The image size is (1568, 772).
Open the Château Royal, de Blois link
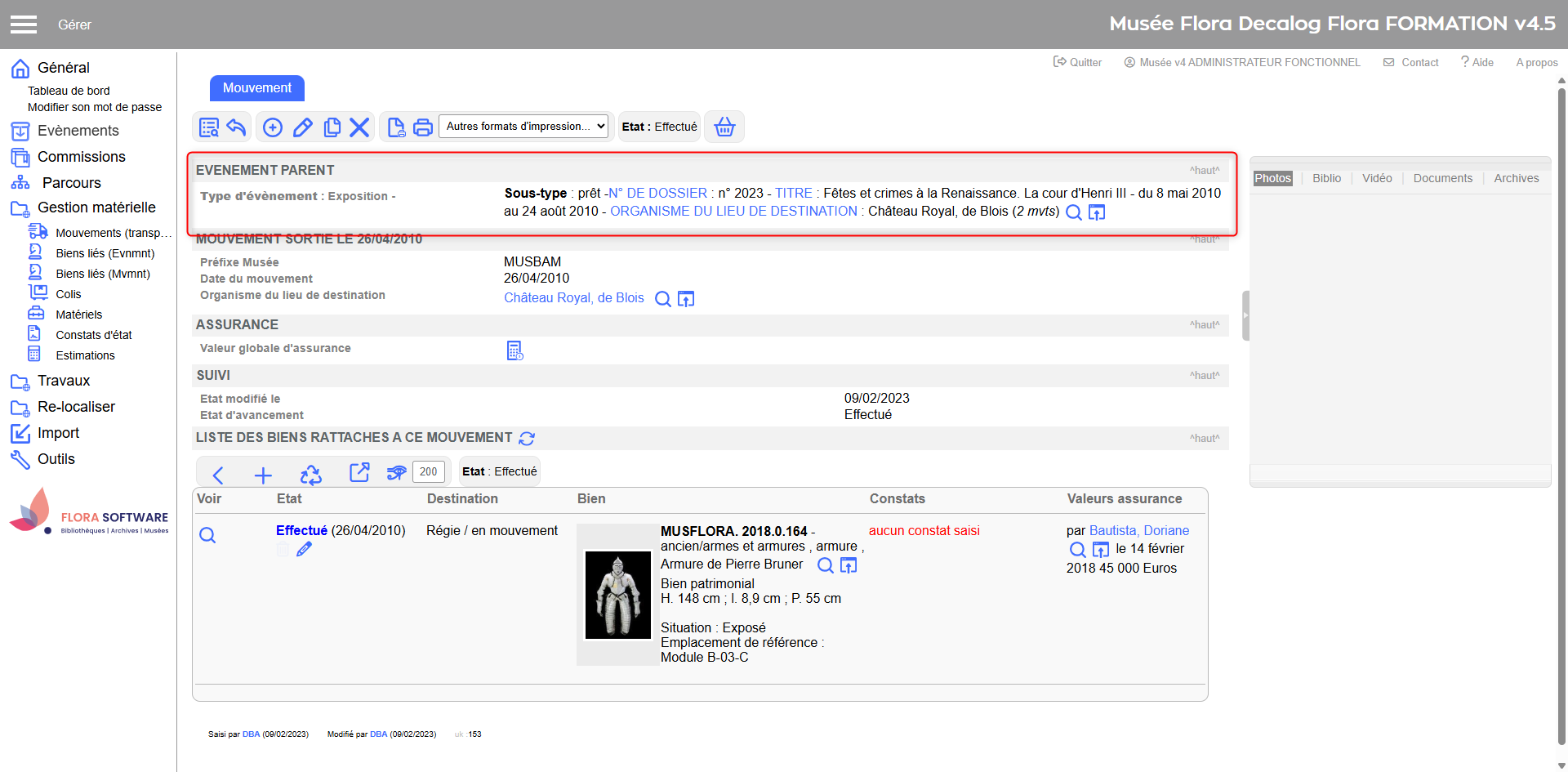(573, 298)
